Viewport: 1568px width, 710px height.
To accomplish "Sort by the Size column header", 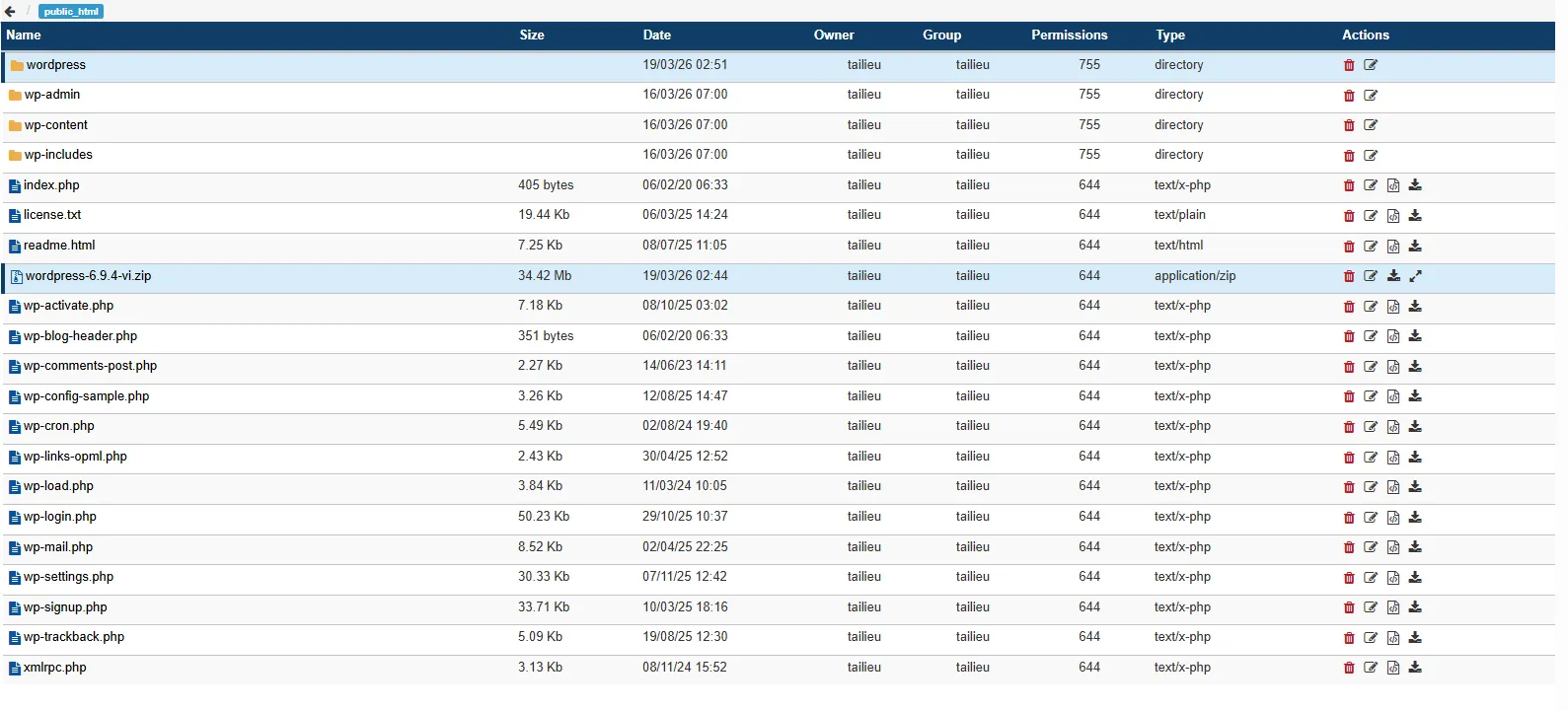I will tap(532, 35).
